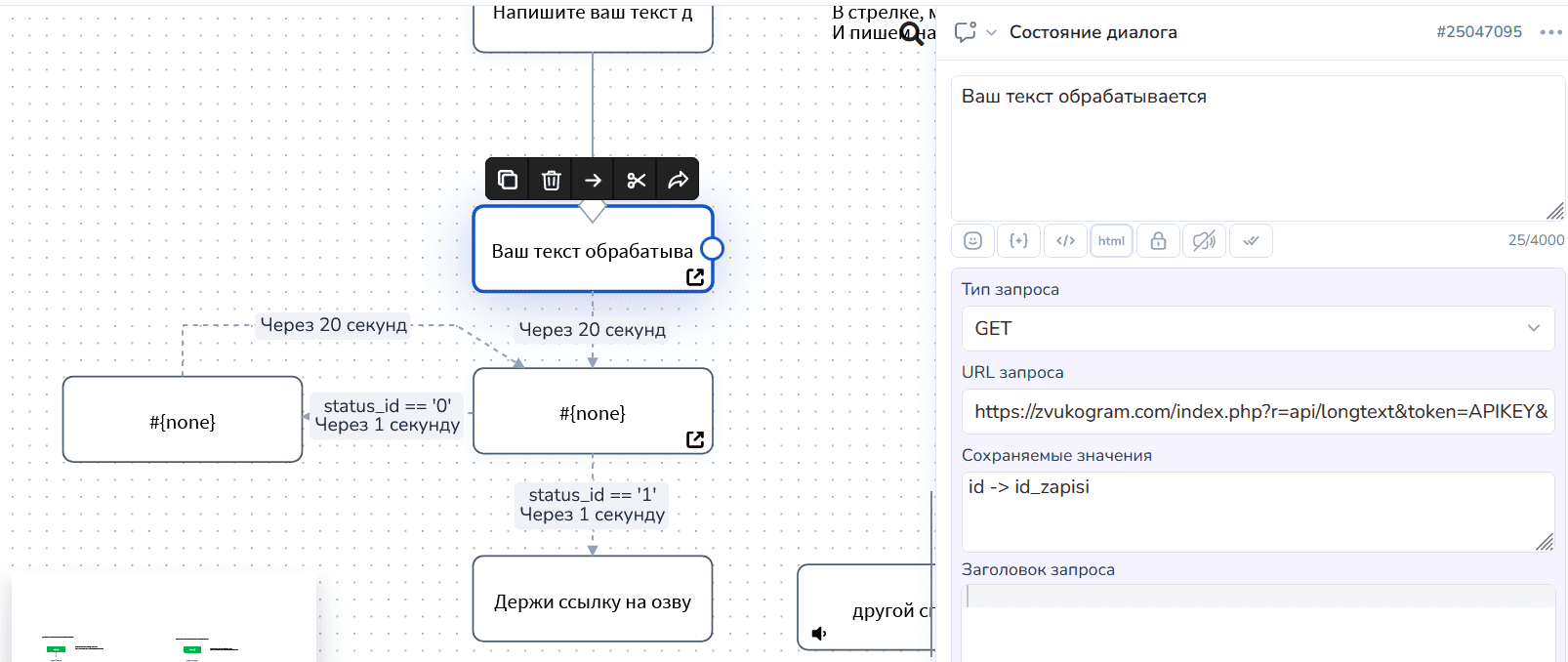The width and height of the screenshot is (1568, 662).
Task: Toggle the html mode button
Action: [1111, 241]
